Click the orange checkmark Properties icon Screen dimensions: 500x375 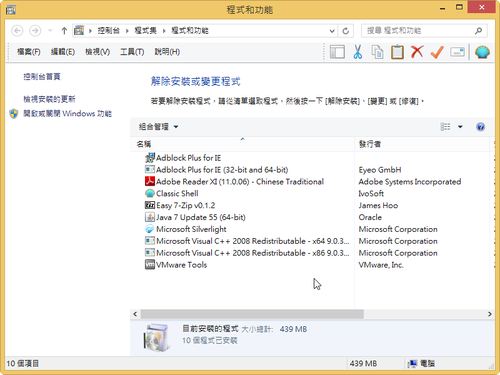tap(437, 52)
